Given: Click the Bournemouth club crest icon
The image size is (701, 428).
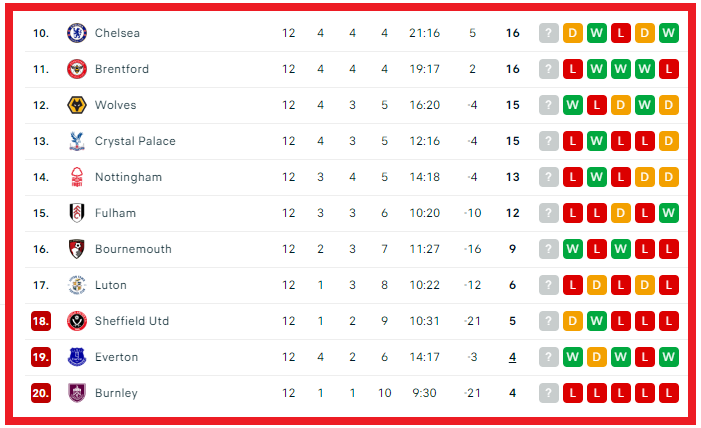Looking at the screenshot, I should click(x=77, y=249).
